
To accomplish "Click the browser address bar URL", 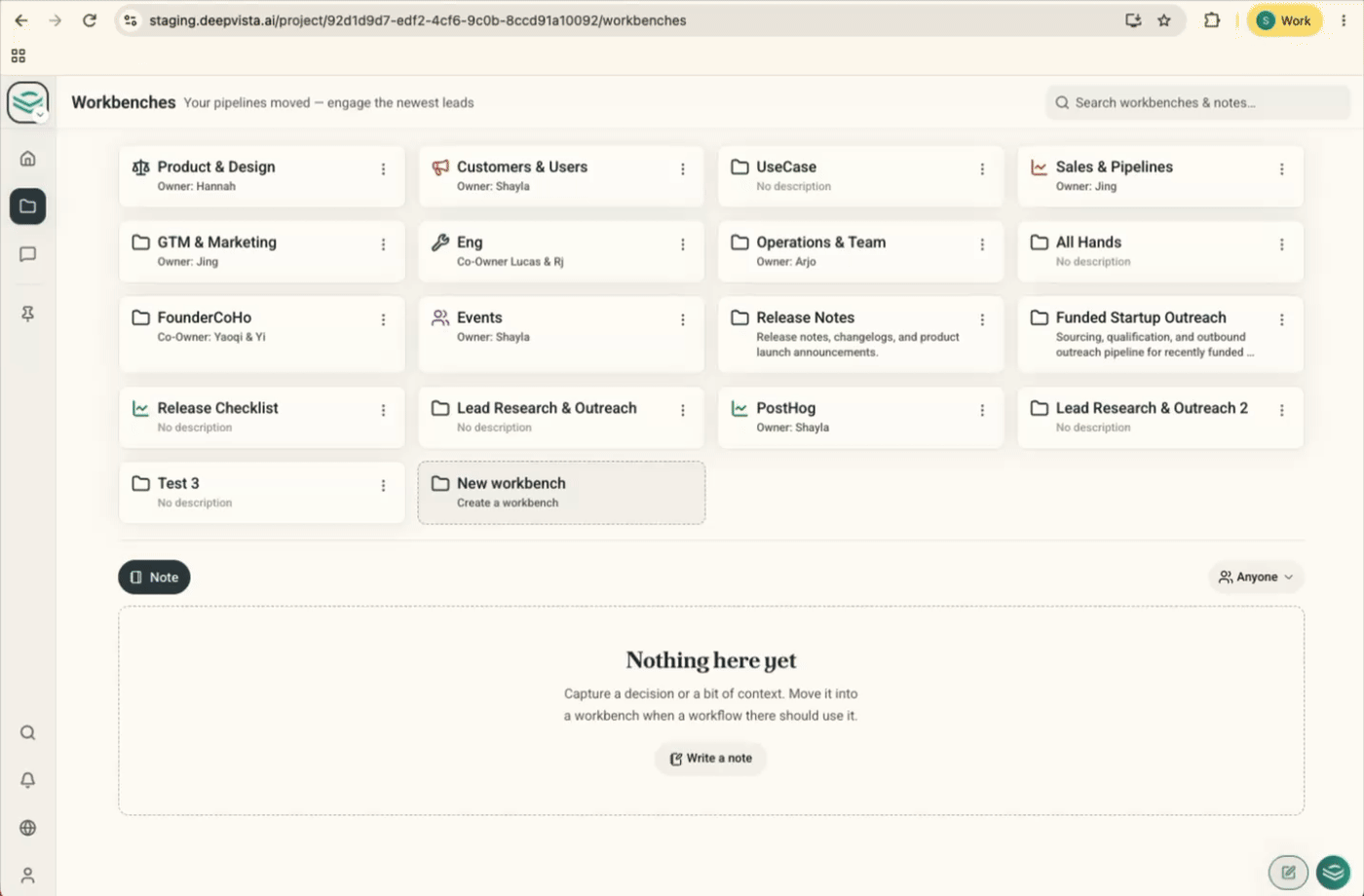I will [x=417, y=20].
